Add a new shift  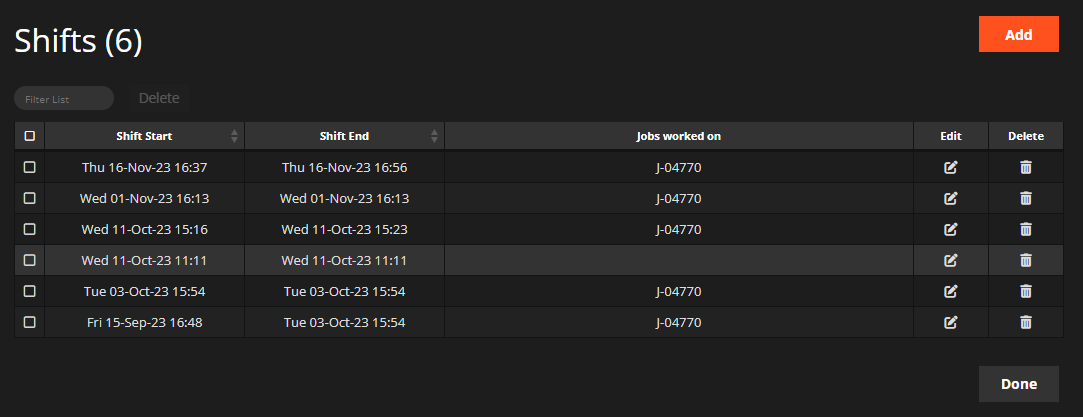[1018, 35]
